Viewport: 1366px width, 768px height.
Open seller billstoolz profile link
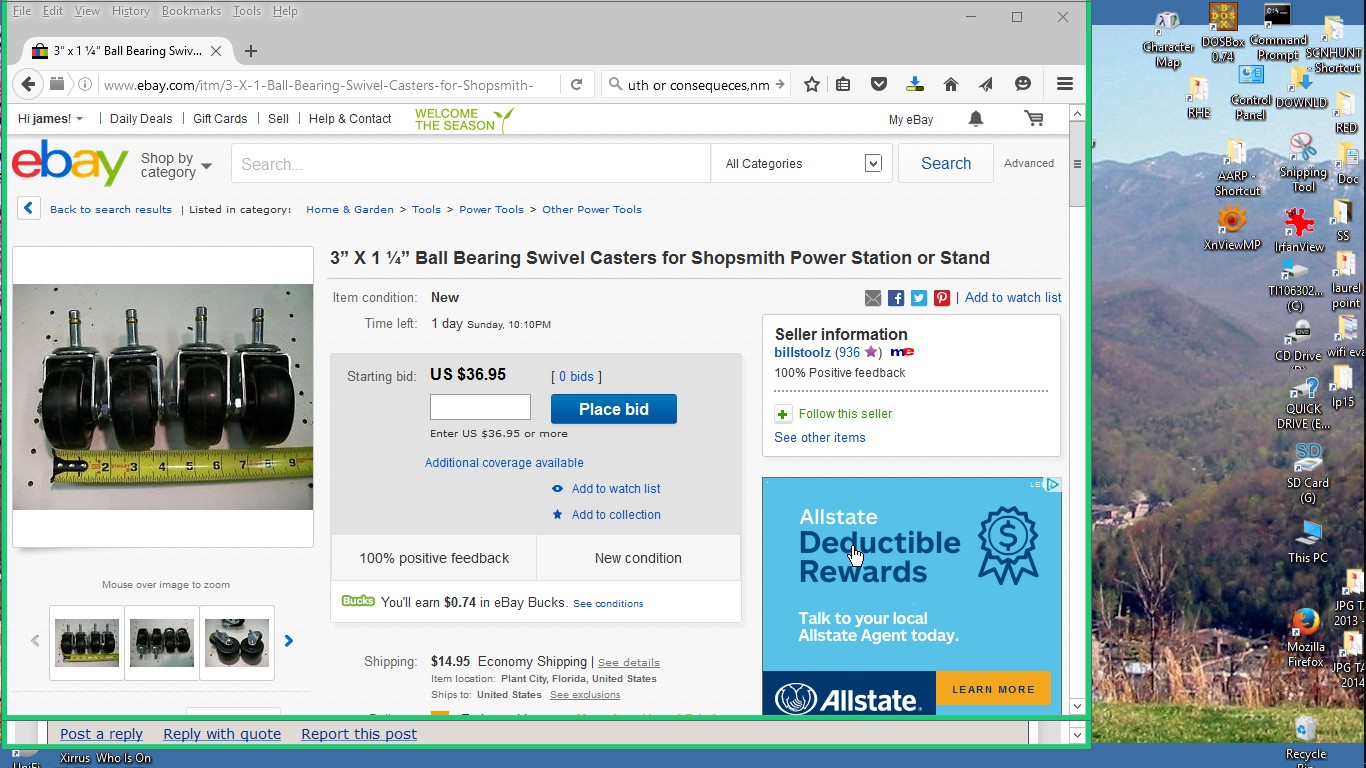(803, 352)
